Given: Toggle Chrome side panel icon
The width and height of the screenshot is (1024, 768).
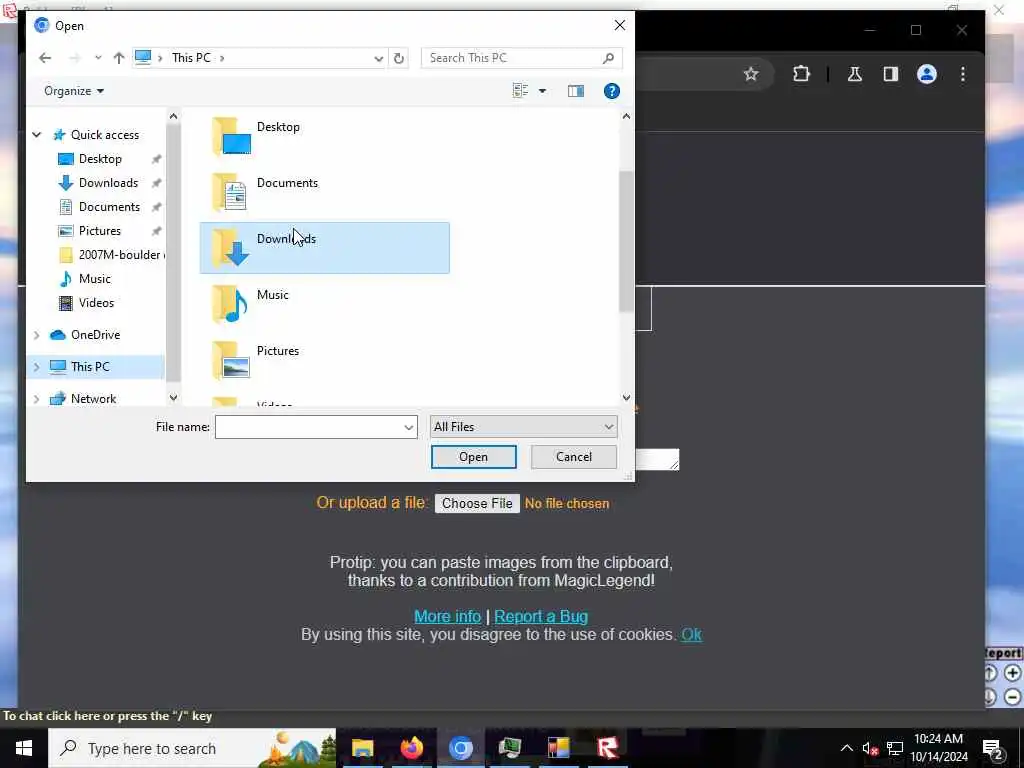Looking at the screenshot, I should click(x=891, y=74).
